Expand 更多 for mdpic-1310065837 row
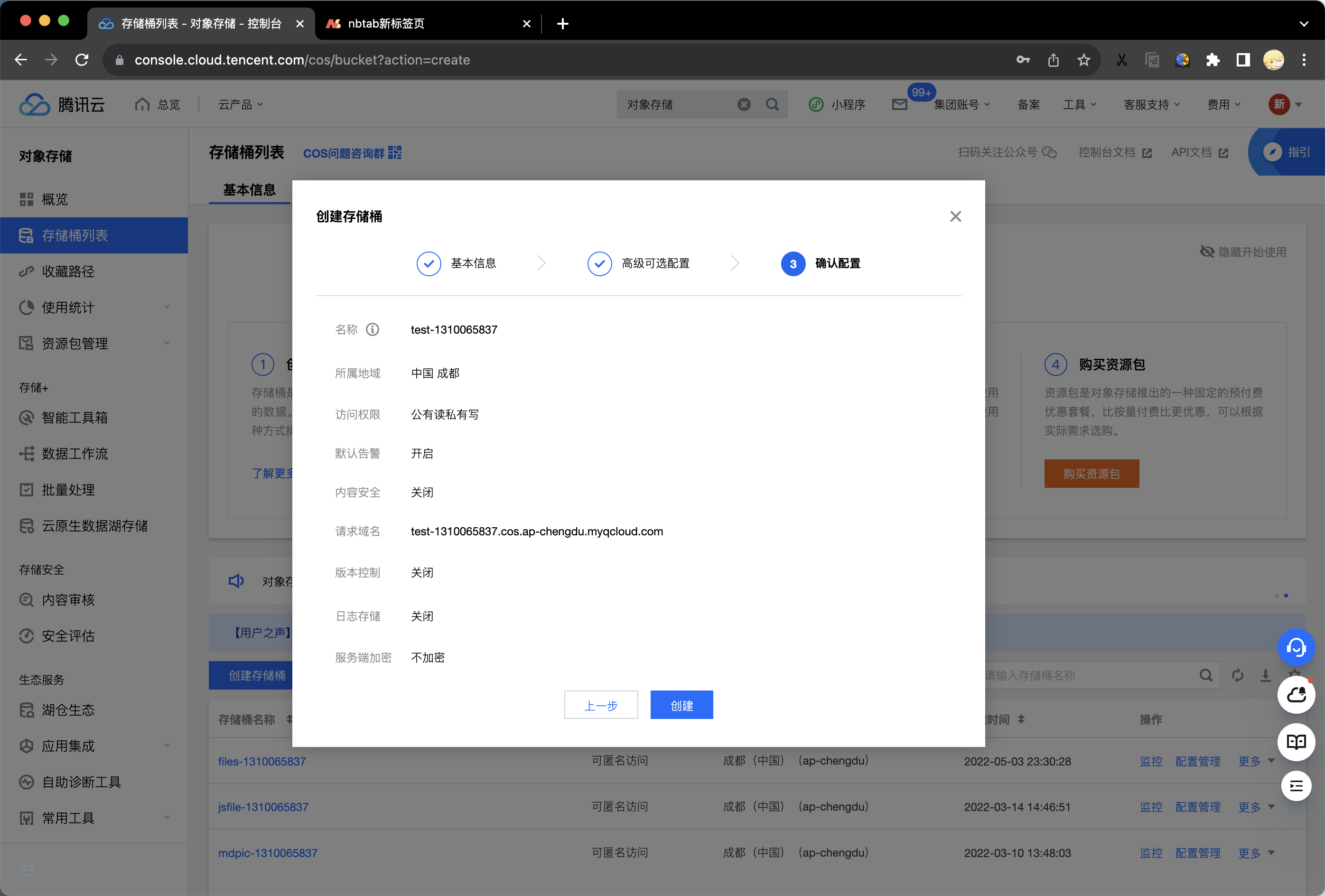Image resolution: width=1325 pixels, height=896 pixels. pos(1256,853)
